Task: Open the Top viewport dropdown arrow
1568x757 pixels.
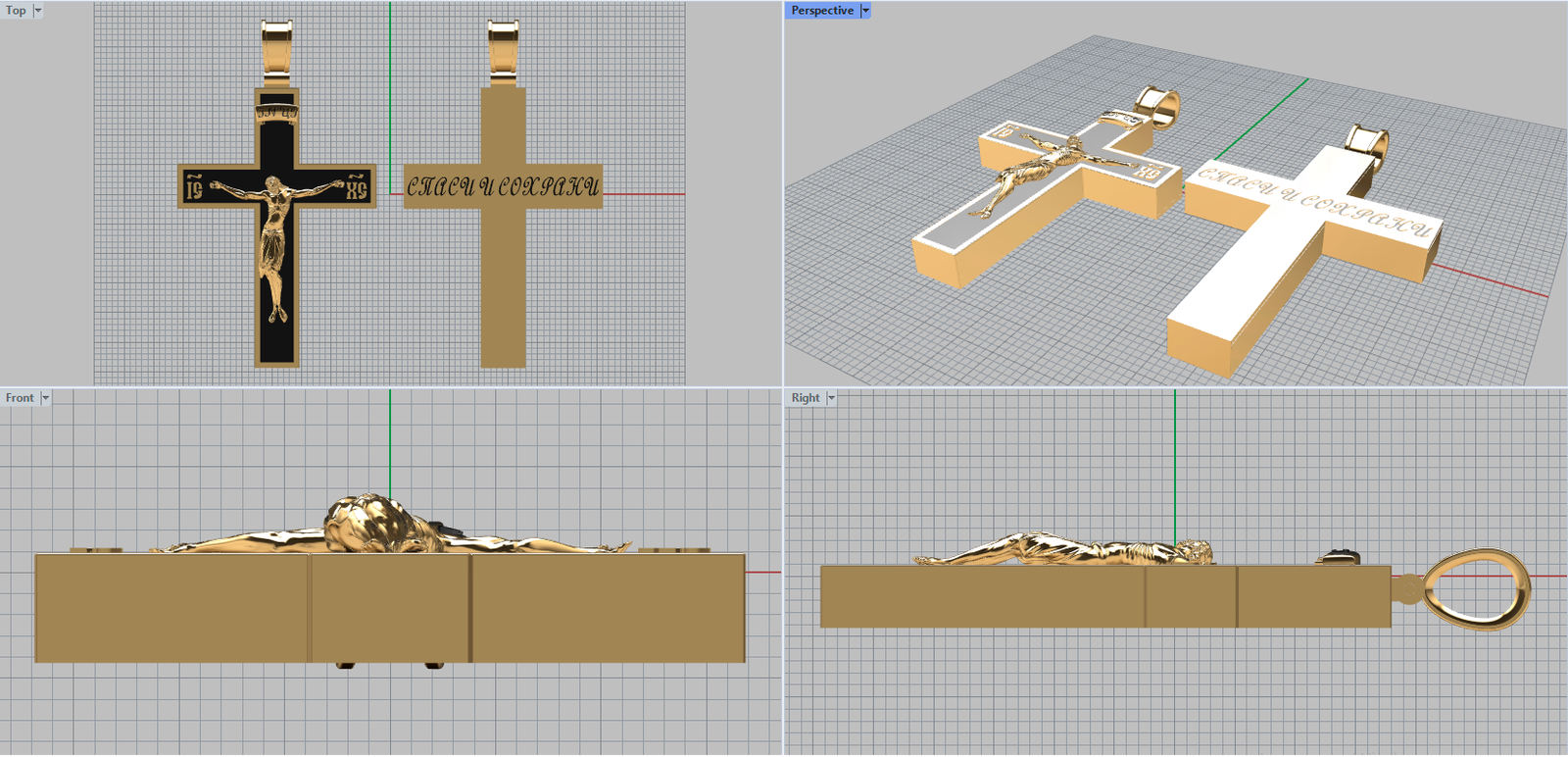Action: click(x=38, y=11)
